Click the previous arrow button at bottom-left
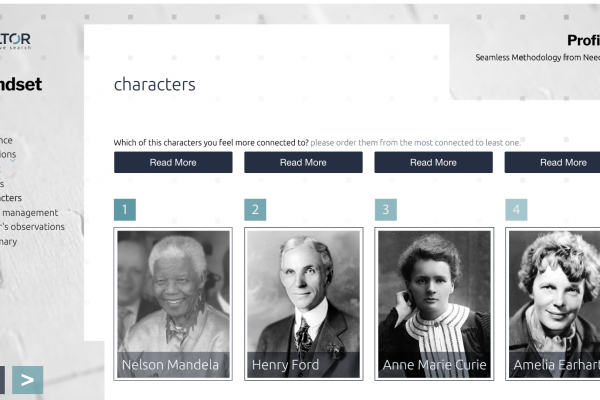The height and width of the screenshot is (400, 600). coord(2,380)
